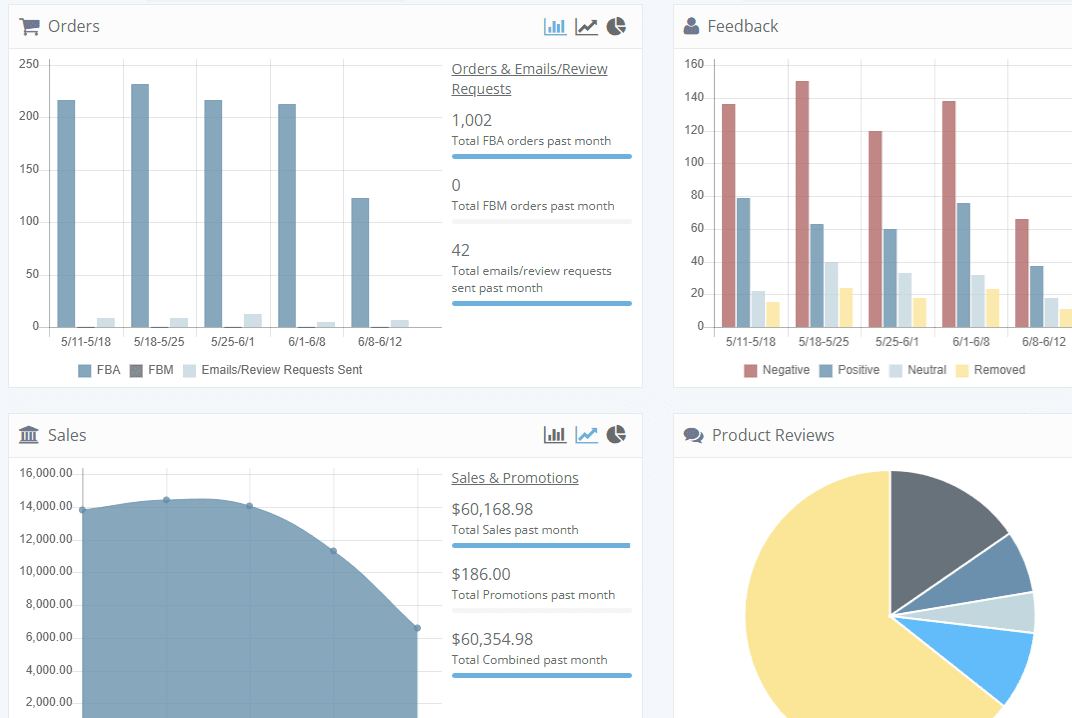
Task: Open the Sales & Promotions link
Action: (515, 478)
